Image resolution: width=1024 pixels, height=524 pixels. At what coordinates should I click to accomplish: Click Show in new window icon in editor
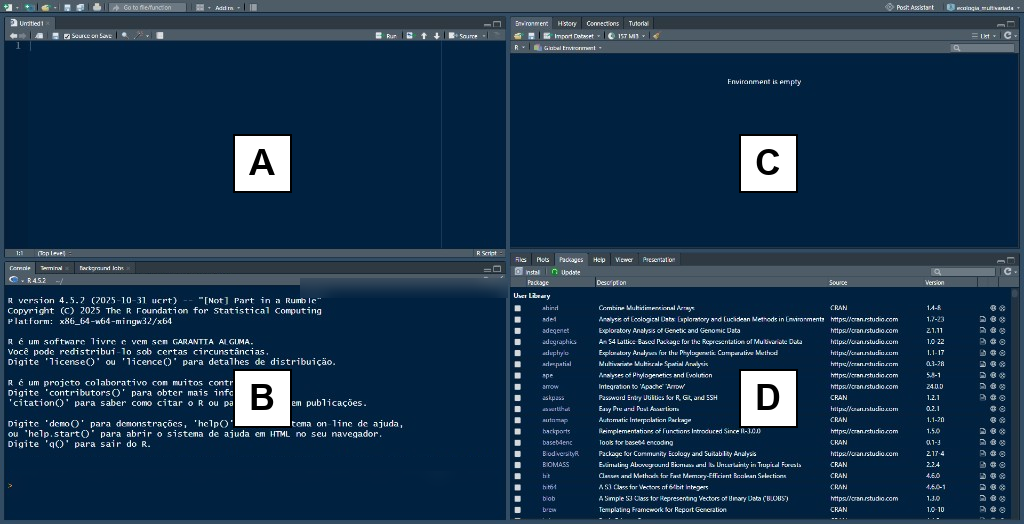pyautogui.click(x=39, y=36)
